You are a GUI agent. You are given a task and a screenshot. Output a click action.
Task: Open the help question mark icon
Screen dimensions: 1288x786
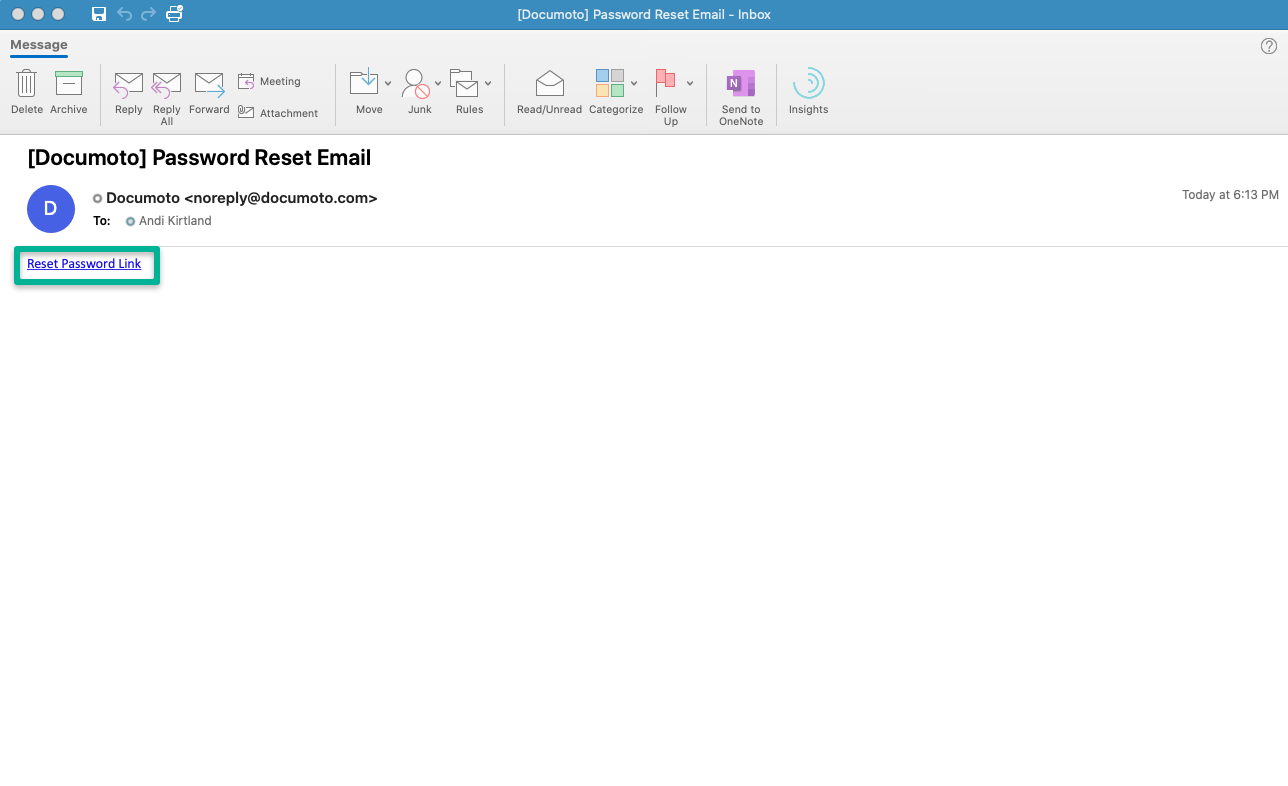point(1269,46)
